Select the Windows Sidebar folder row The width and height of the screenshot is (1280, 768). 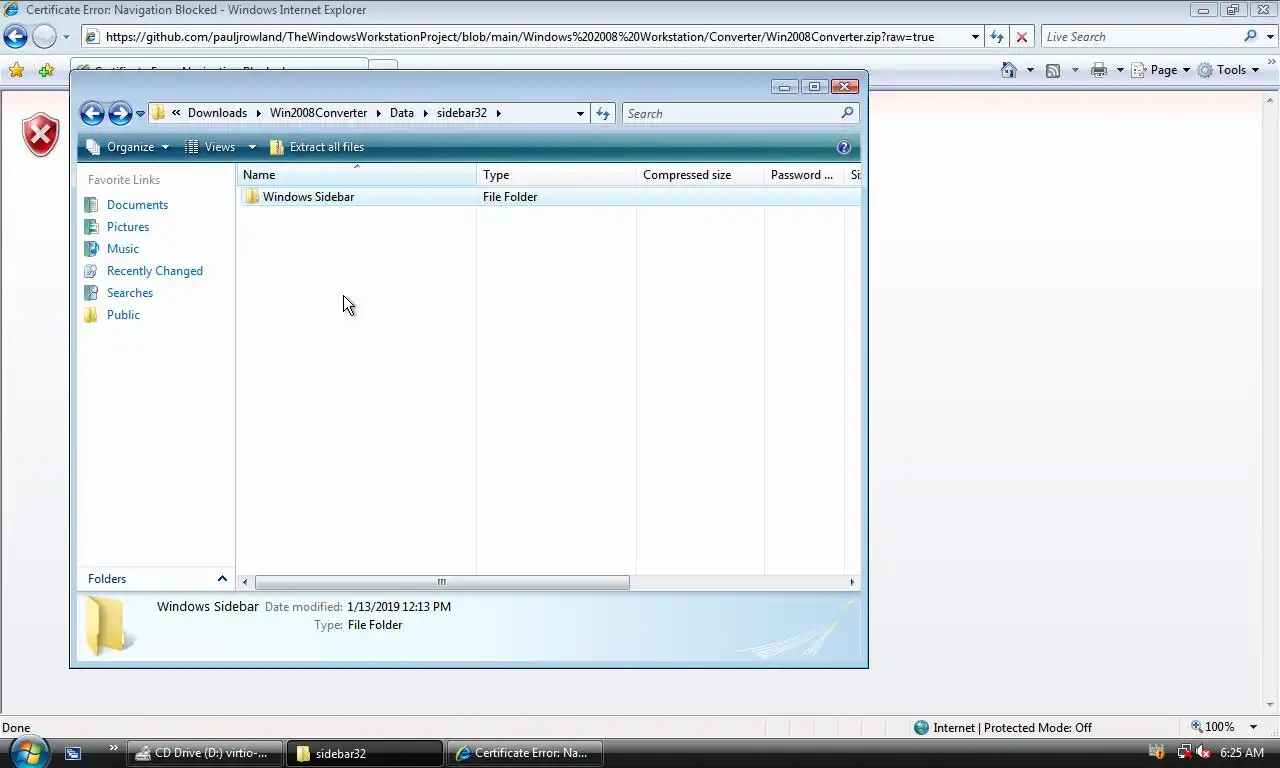(x=549, y=197)
